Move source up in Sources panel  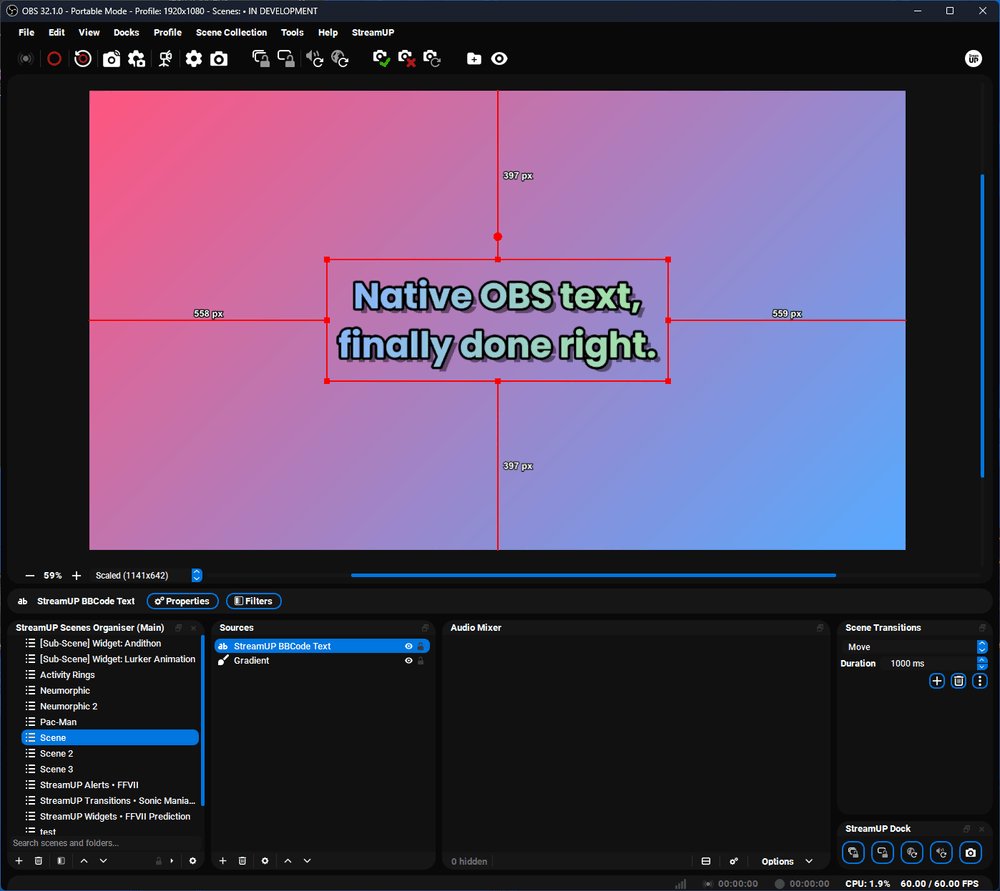[x=288, y=860]
